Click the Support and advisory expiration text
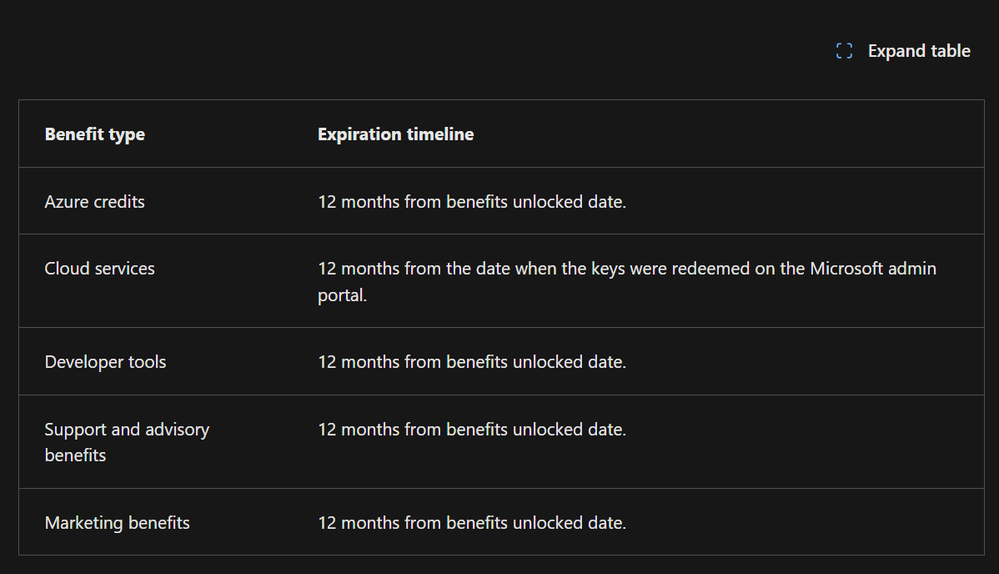 472,430
